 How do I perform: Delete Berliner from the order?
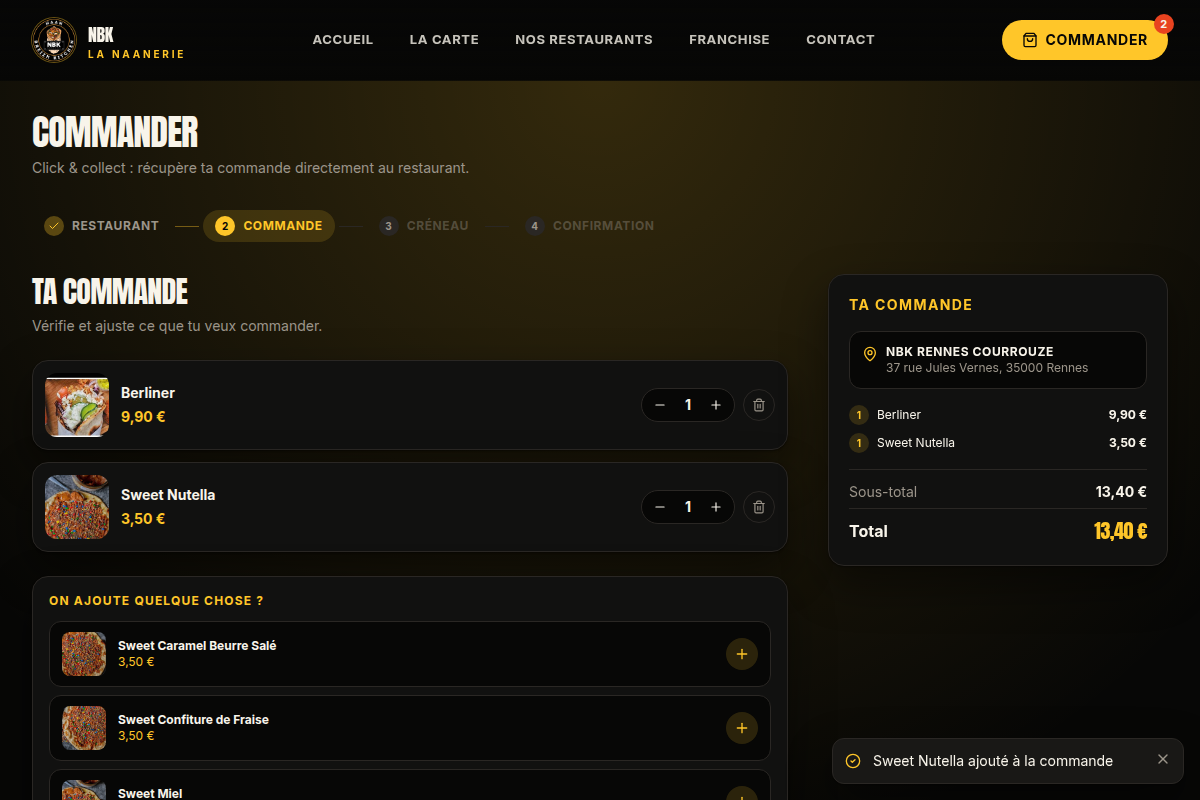pyautogui.click(x=759, y=405)
